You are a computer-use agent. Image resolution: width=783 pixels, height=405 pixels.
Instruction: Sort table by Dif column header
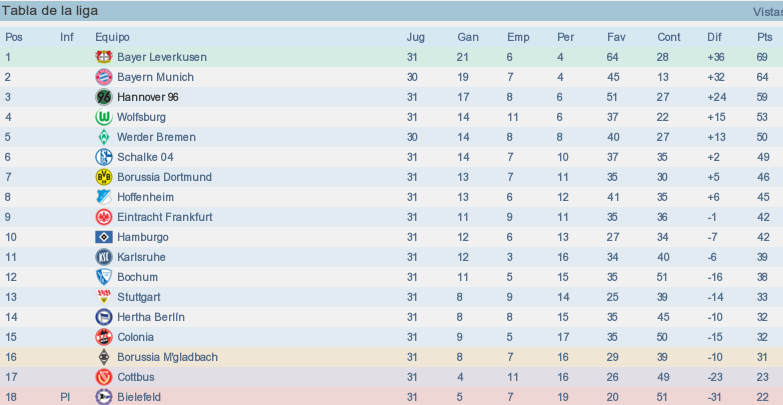tap(714, 37)
